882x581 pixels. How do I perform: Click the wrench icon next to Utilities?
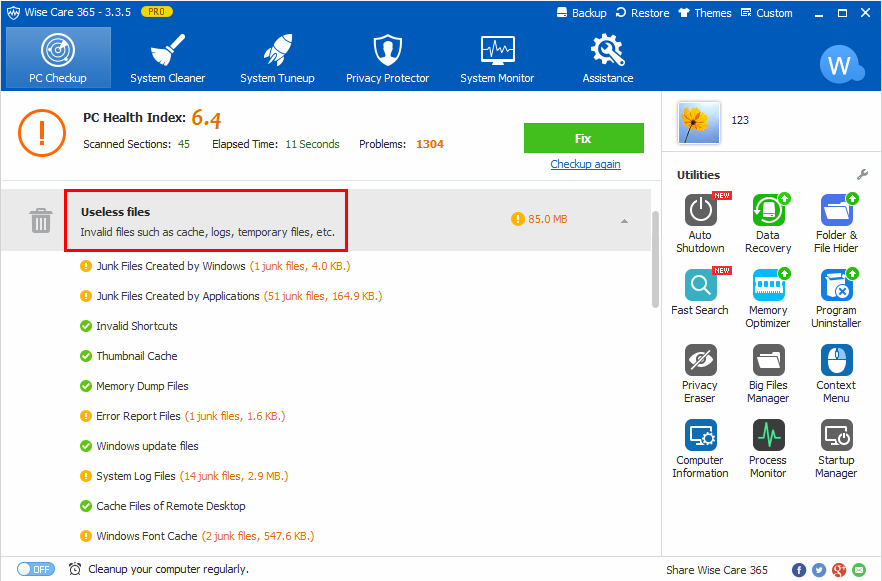(x=862, y=174)
